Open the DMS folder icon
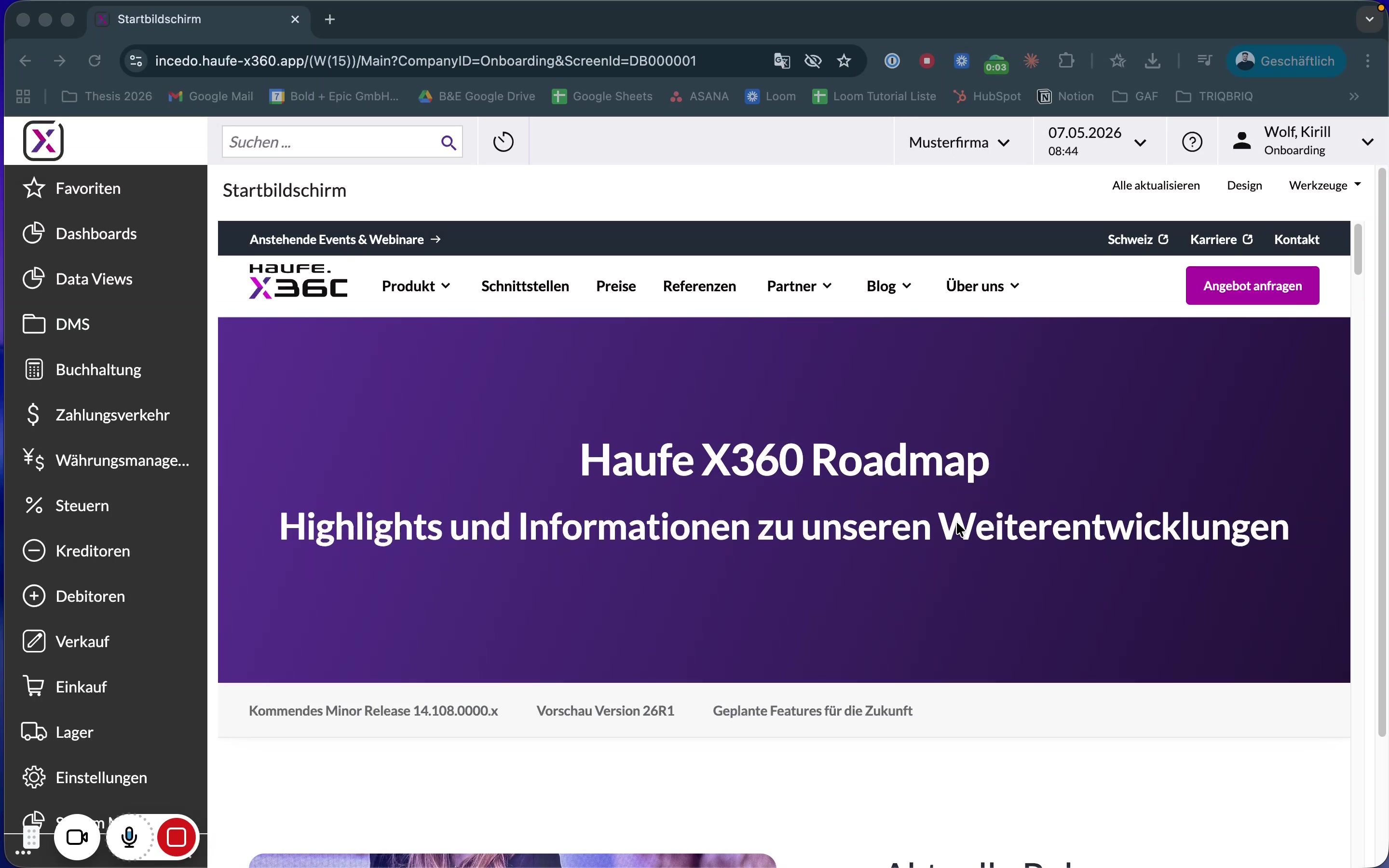This screenshot has width=1389, height=868. (34, 324)
